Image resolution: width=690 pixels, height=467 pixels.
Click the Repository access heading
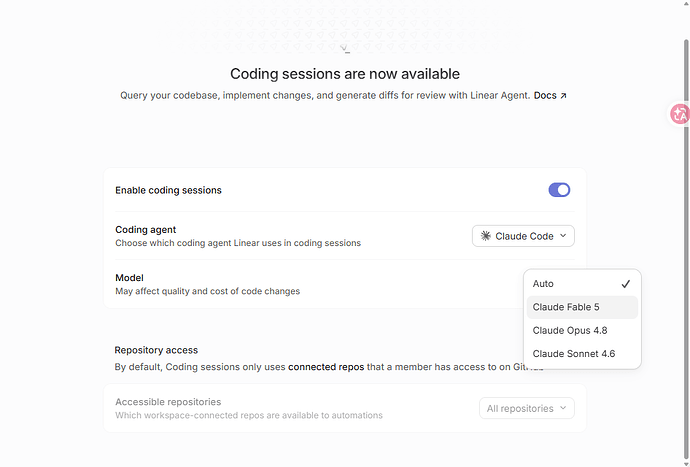(x=156, y=350)
